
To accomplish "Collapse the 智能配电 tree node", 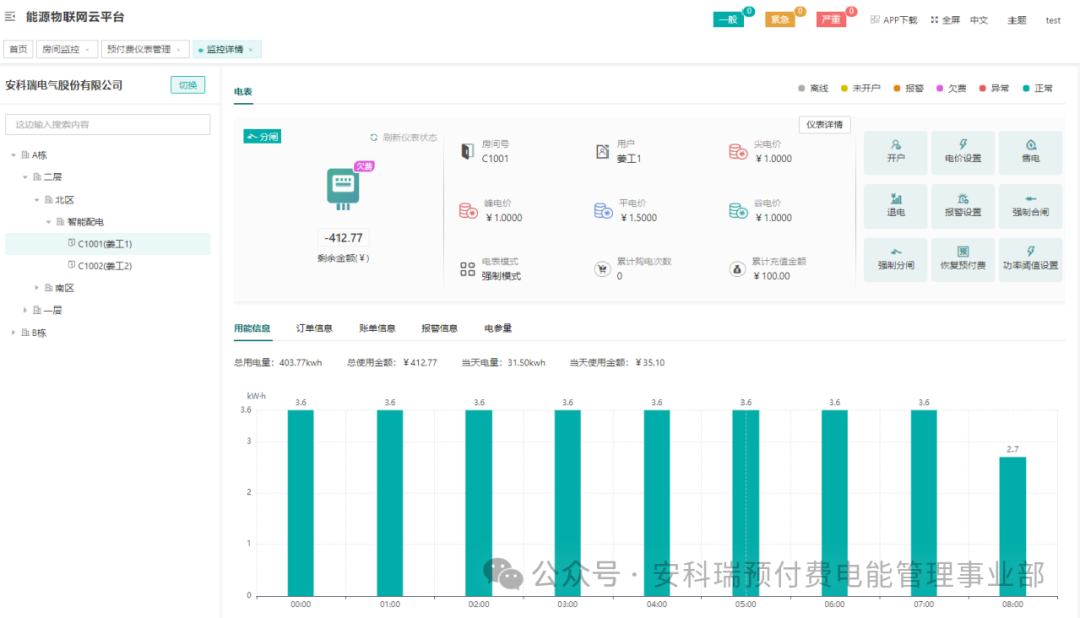I will tap(48, 222).
